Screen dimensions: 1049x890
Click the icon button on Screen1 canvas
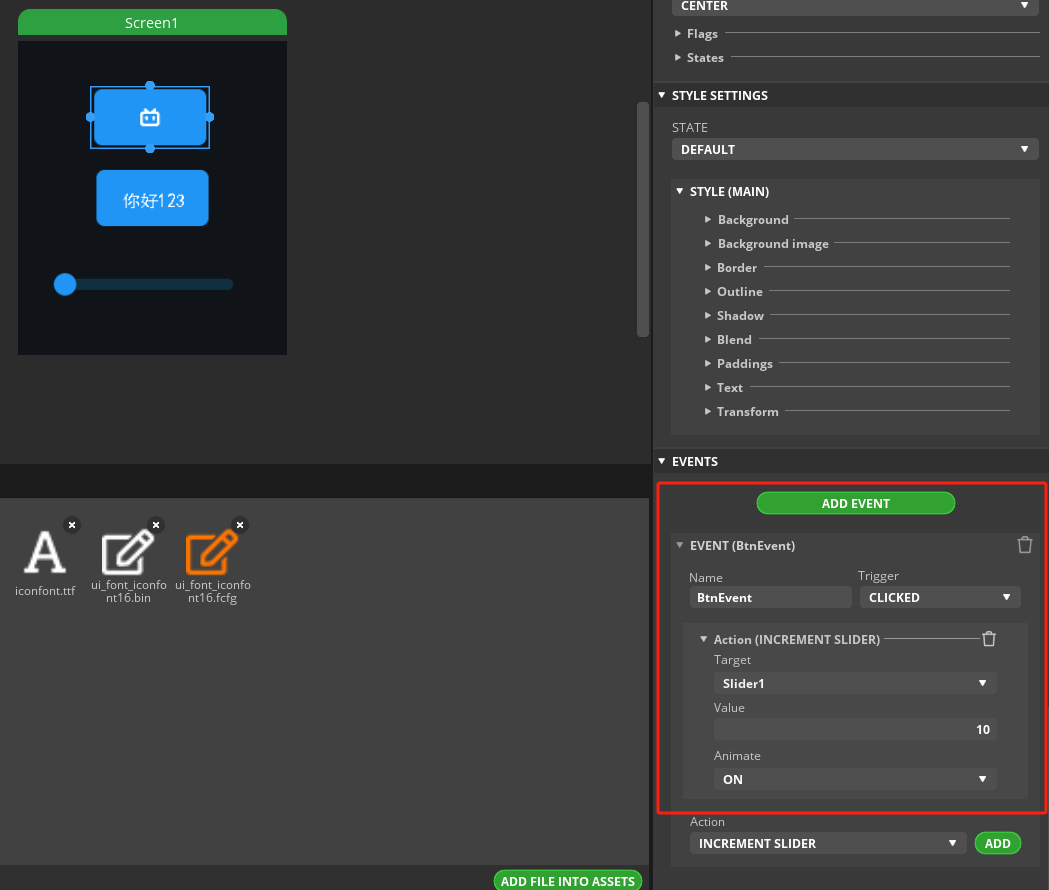[x=150, y=118]
